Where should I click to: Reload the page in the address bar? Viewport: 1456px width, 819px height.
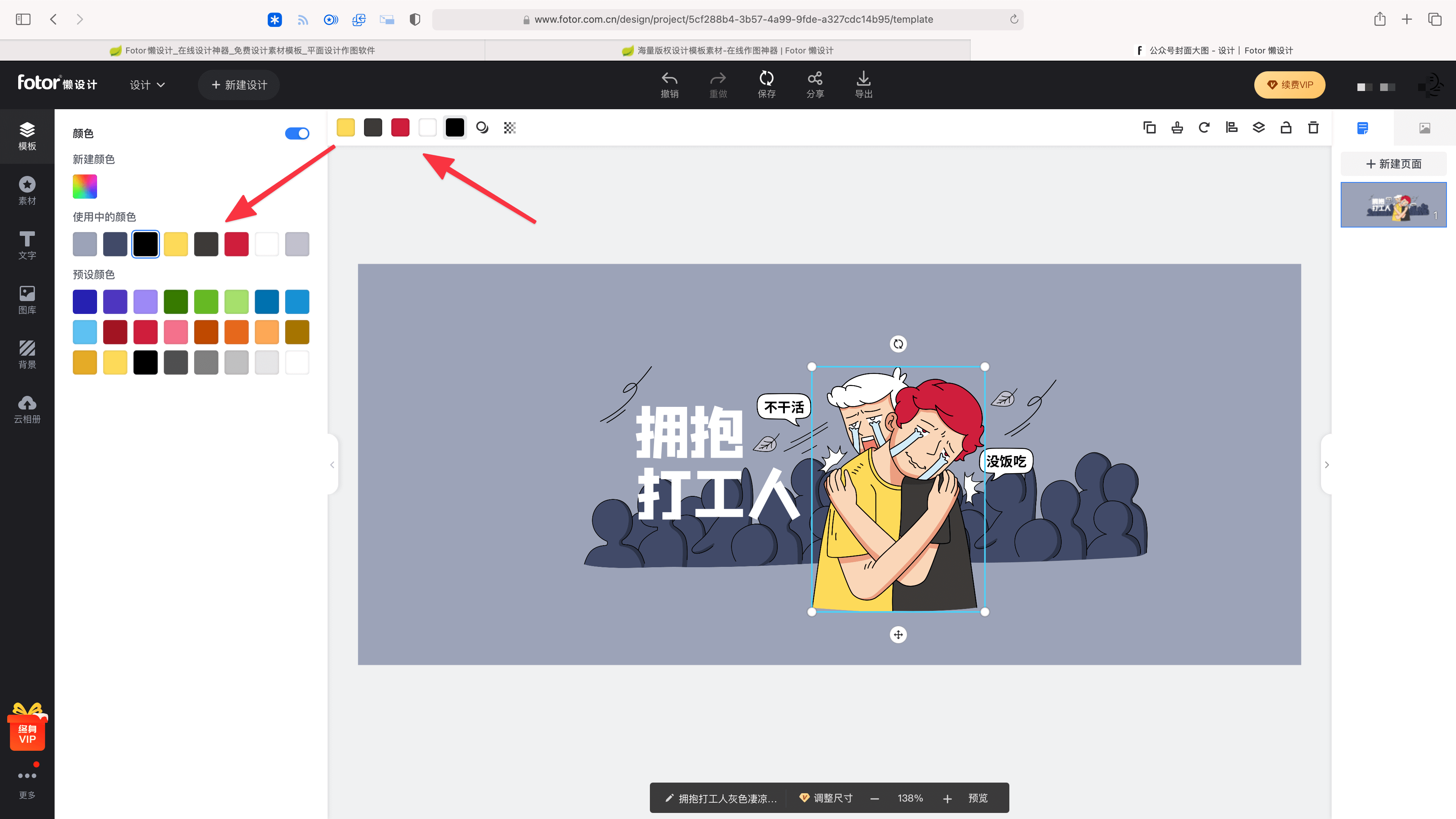(x=1014, y=19)
